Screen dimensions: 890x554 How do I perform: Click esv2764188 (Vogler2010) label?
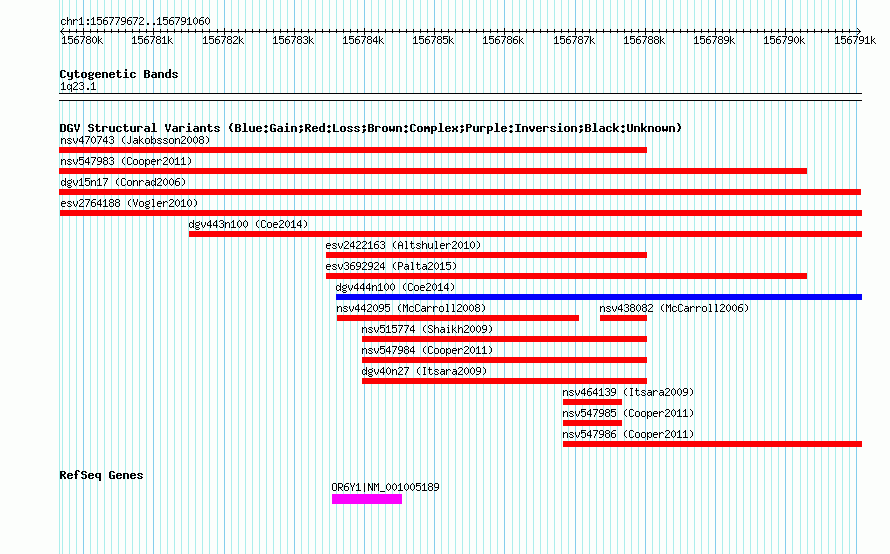point(129,203)
